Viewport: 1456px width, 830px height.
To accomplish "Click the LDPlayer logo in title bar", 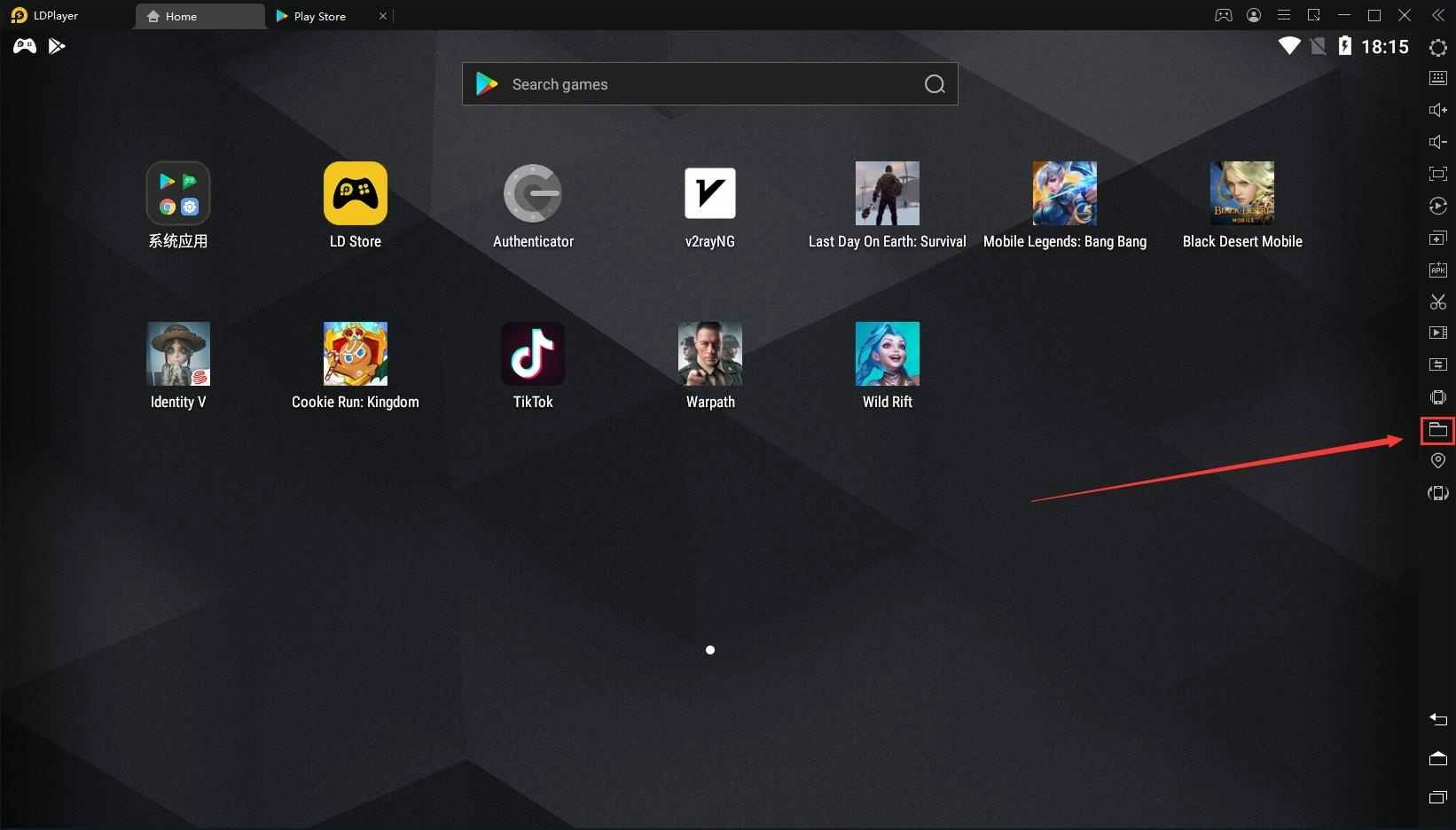I will click(19, 15).
